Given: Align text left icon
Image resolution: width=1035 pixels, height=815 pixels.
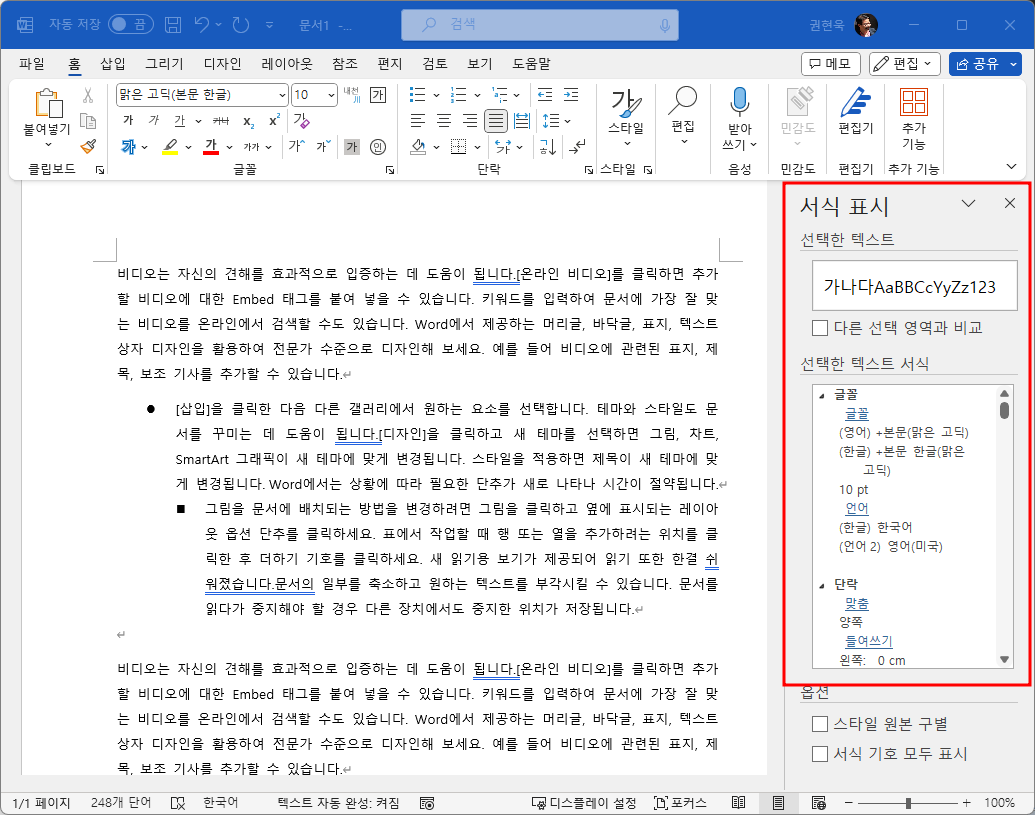Looking at the screenshot, I should (x=417, y=121).
